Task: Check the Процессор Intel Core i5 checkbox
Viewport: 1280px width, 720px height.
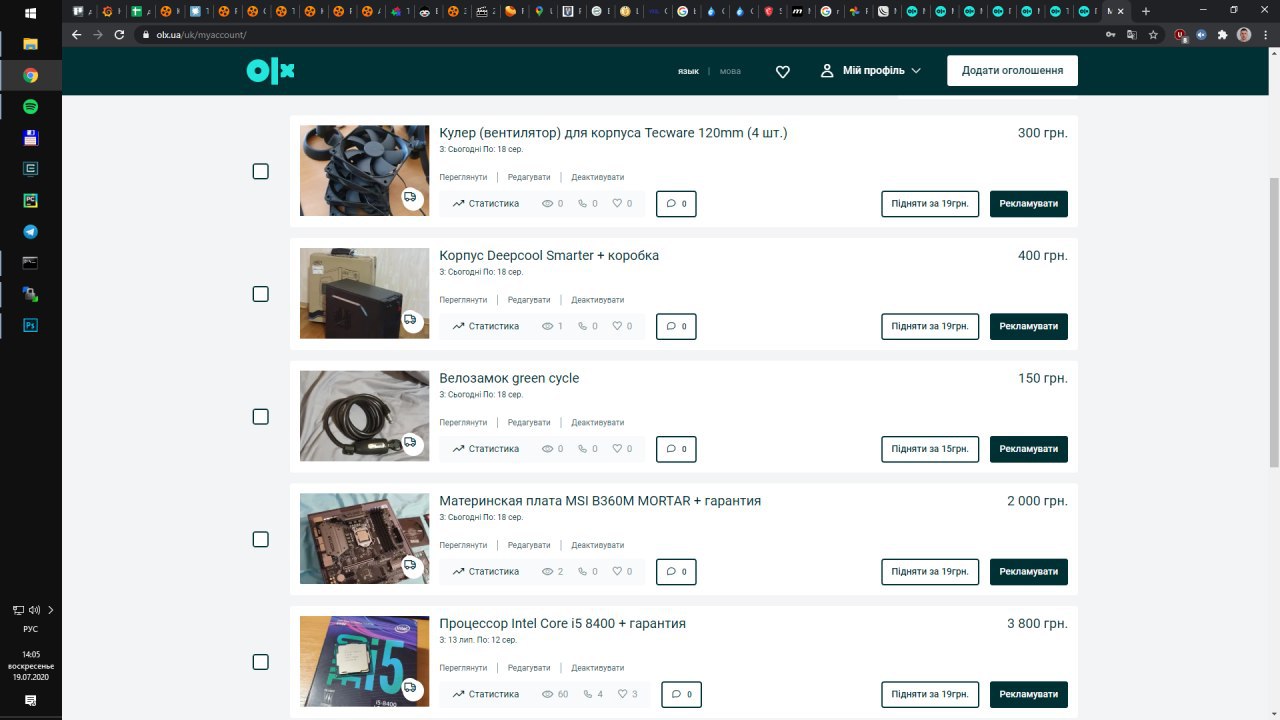Action: (261, 662)
